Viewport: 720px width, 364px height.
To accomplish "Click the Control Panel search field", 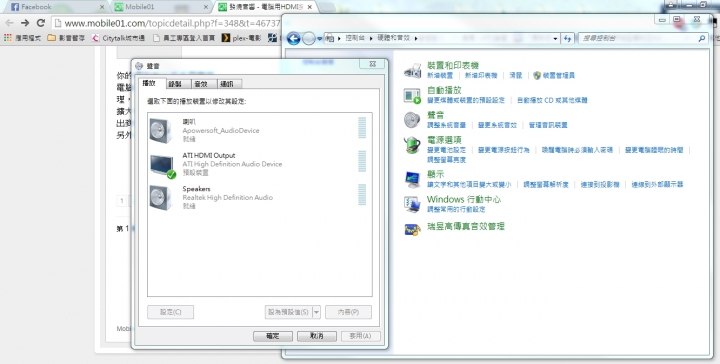I will 642,39.
